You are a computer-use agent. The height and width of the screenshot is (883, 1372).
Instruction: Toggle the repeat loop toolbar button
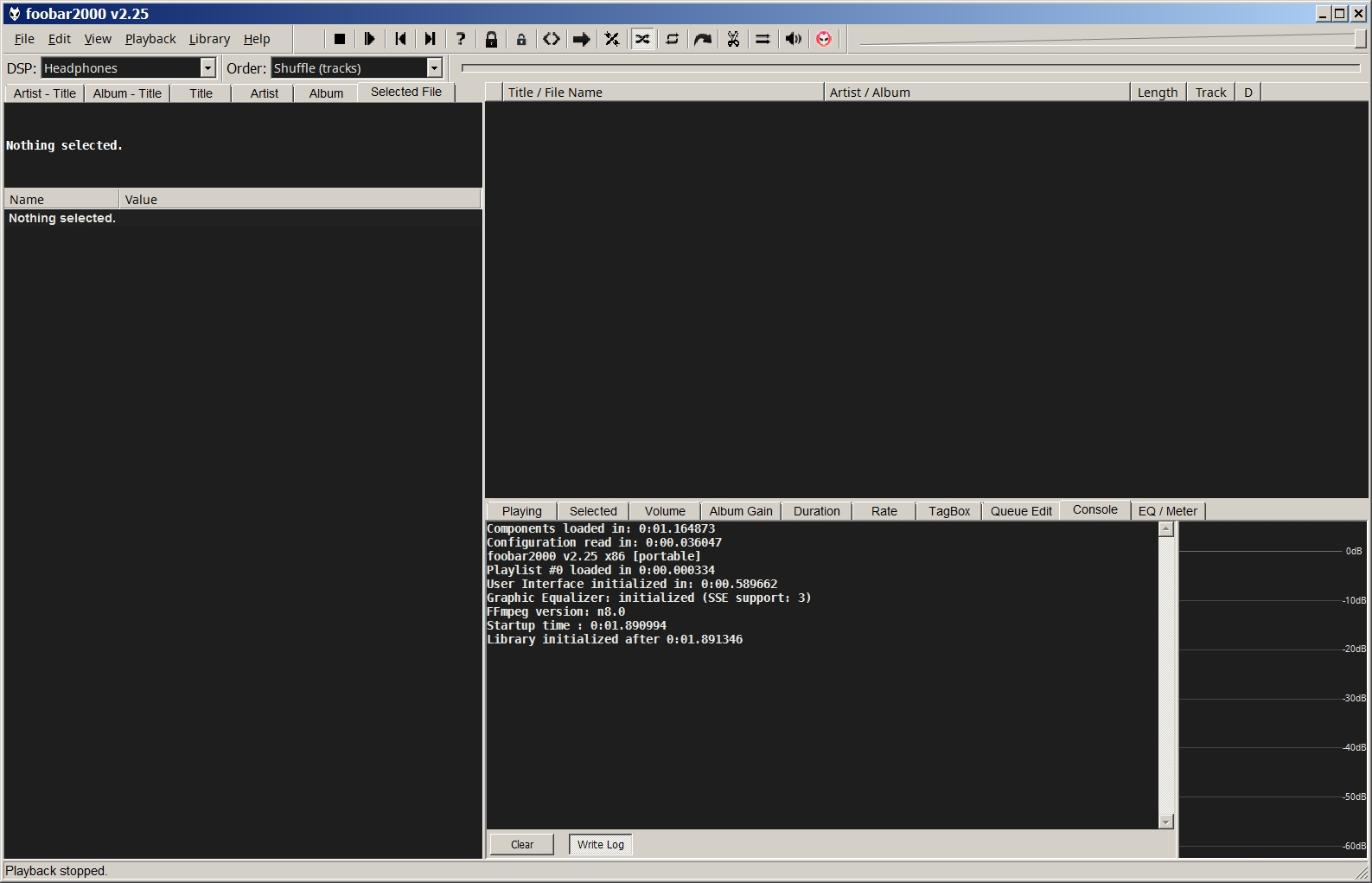click(673, 39)
